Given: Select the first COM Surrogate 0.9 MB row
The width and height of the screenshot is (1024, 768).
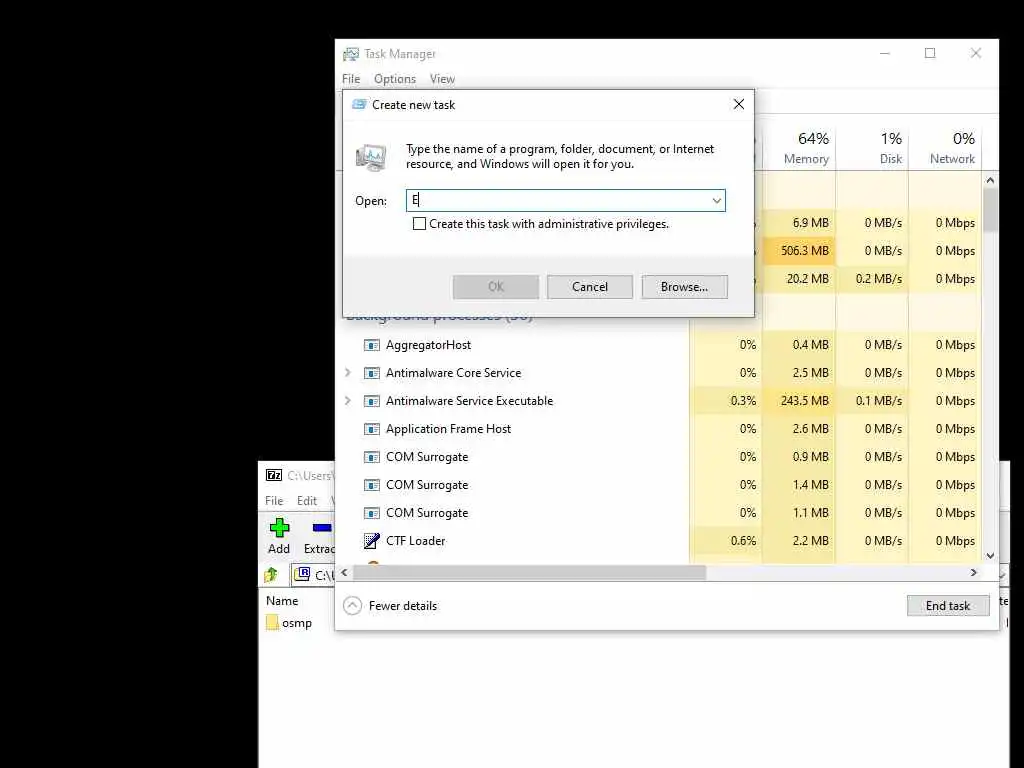Looking at the screenshot, I should (660, 457).
